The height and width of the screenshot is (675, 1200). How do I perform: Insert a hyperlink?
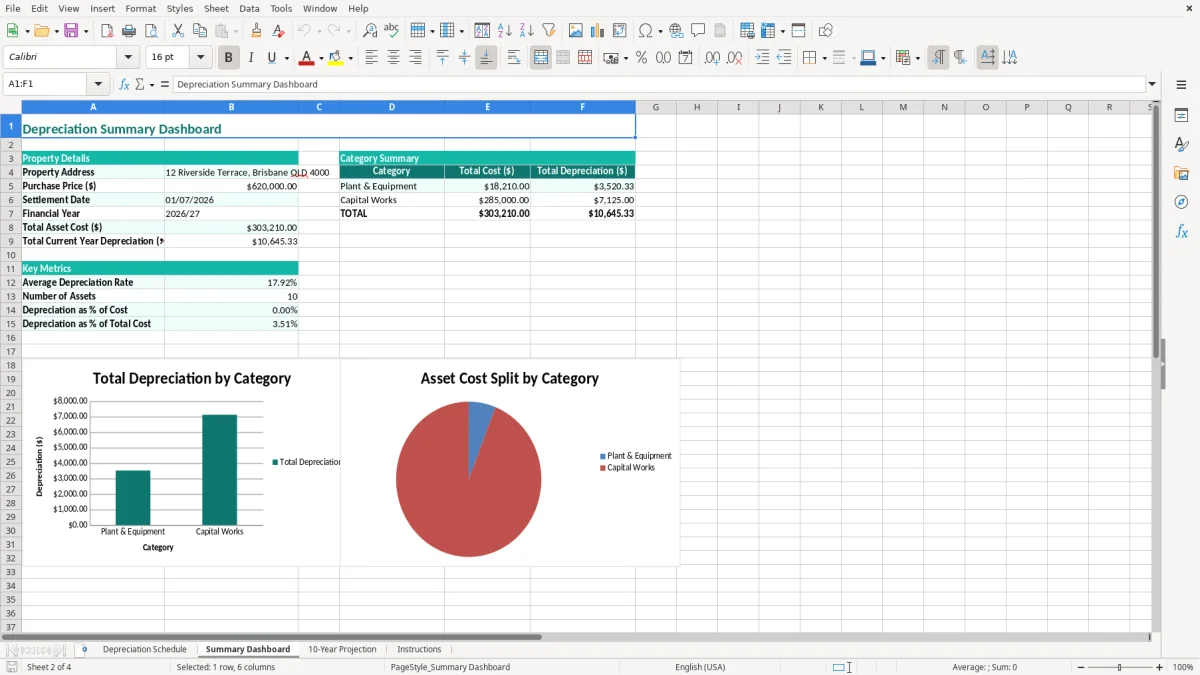(x=676, y=31)
